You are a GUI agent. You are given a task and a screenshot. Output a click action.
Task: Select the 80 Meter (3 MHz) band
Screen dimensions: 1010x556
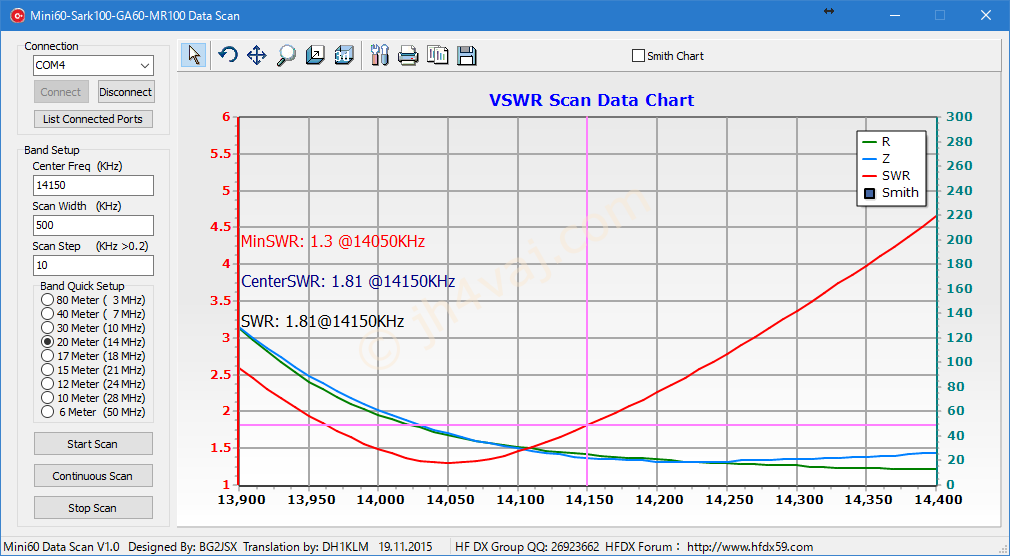click(92, 300)
